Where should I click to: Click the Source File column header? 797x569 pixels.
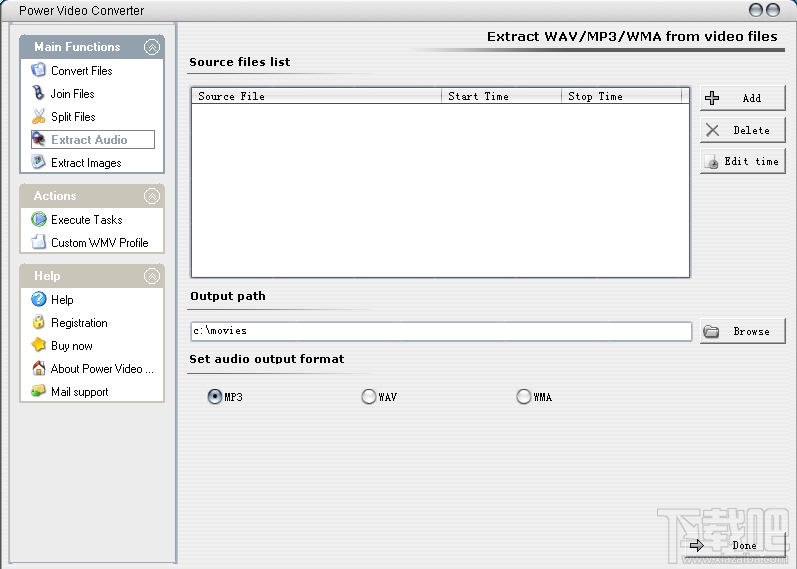(x=317, y=96)
